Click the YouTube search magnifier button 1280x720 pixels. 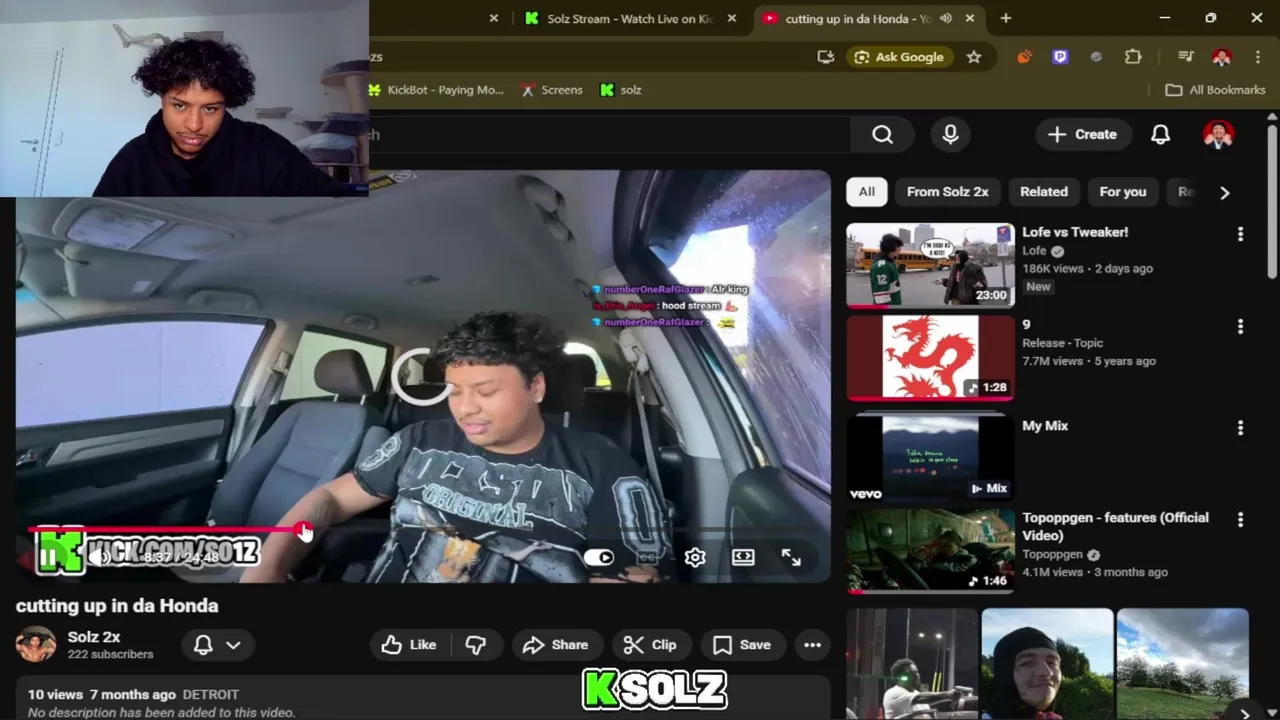click(882, 134)
